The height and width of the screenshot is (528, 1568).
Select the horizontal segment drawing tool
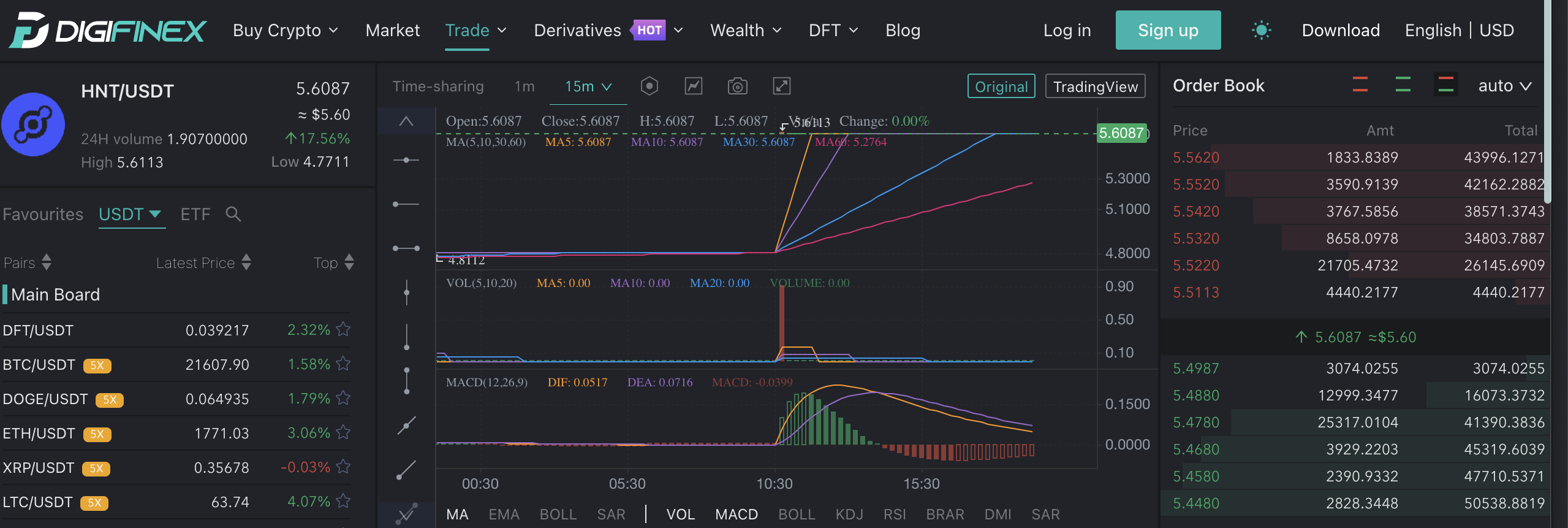406,248
